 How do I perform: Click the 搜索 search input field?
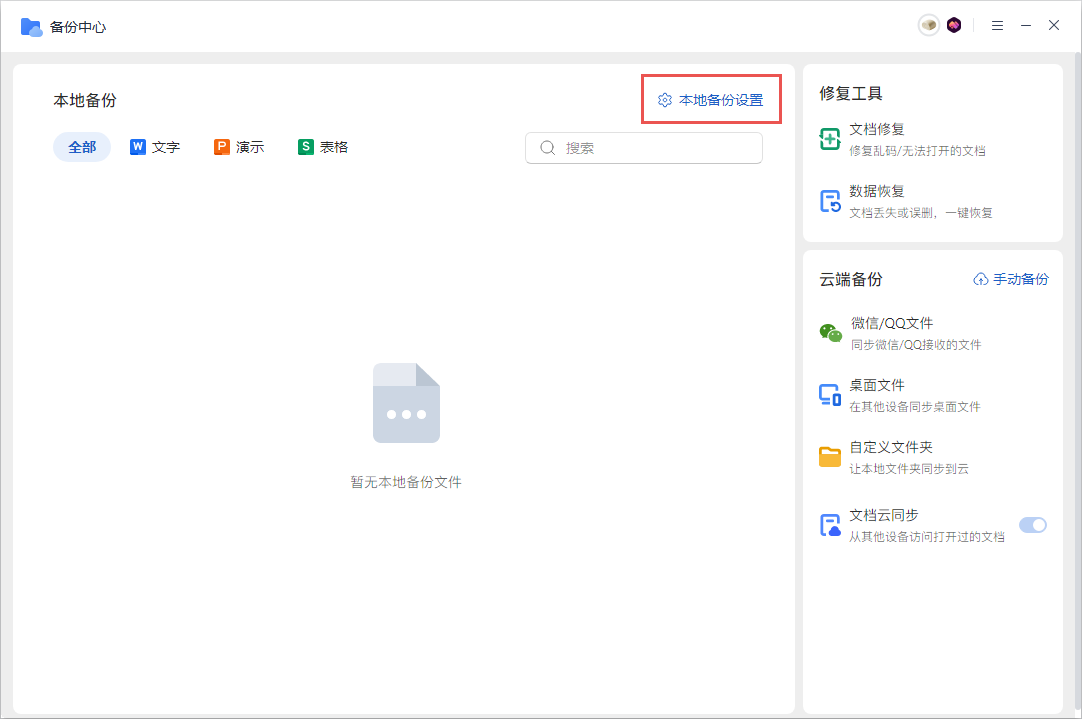pos(655,148)
